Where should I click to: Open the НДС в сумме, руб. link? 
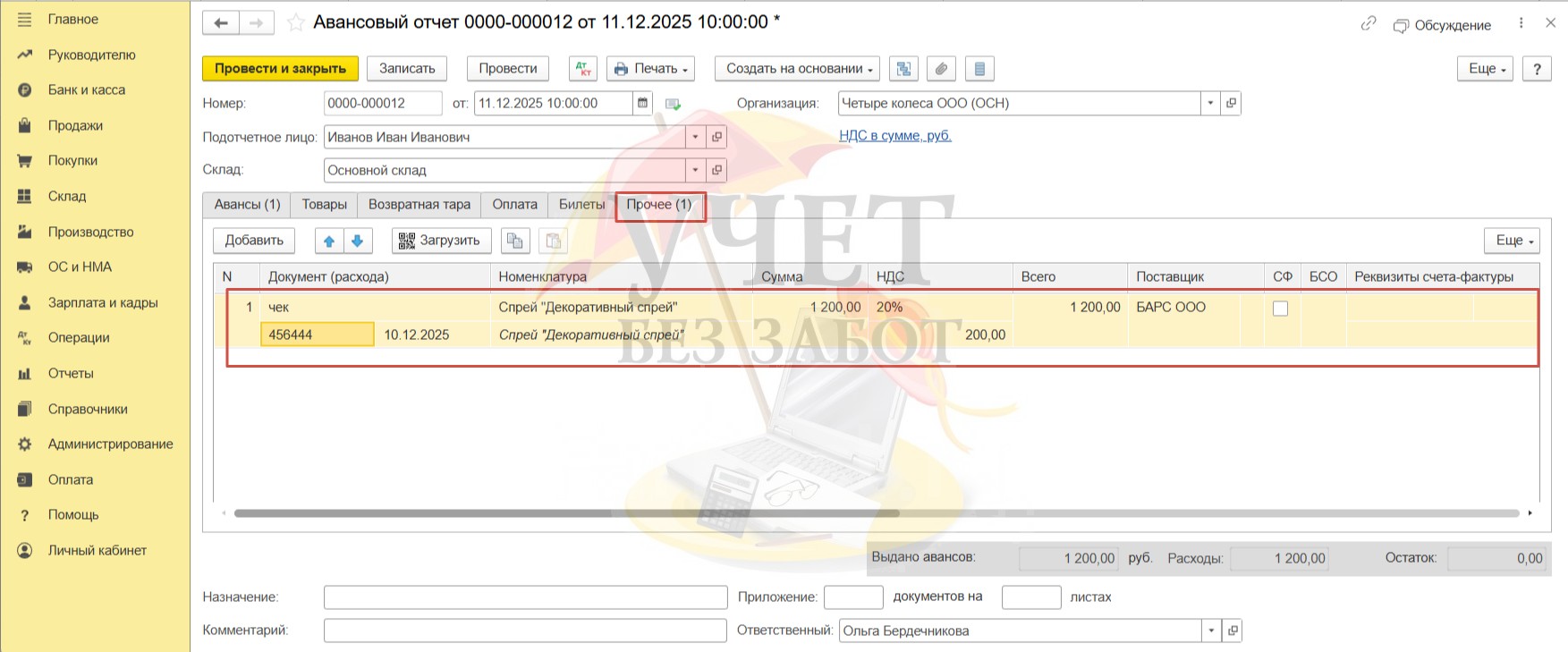(x=894, y=136)
